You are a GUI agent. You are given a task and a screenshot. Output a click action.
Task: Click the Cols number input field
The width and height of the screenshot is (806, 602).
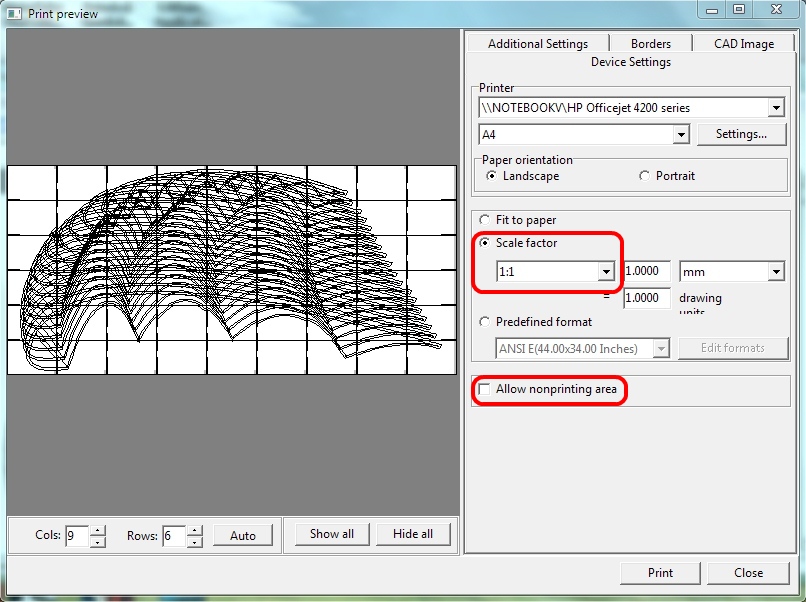click(76, 536)
